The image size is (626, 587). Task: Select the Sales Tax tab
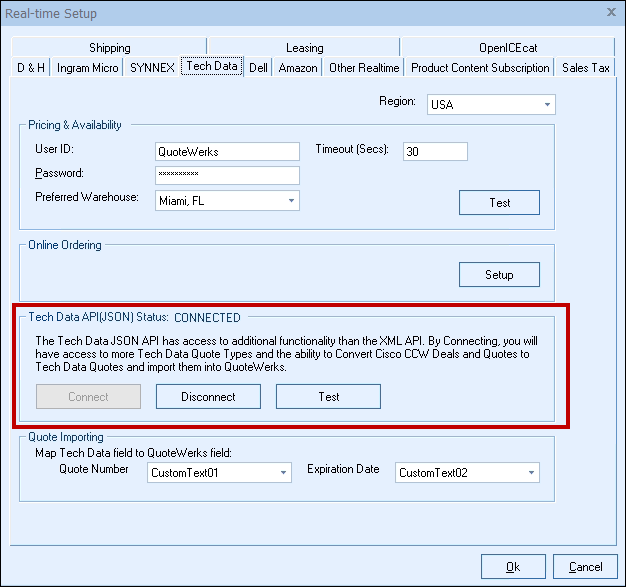pyautogui.click(x=585, y=67)
